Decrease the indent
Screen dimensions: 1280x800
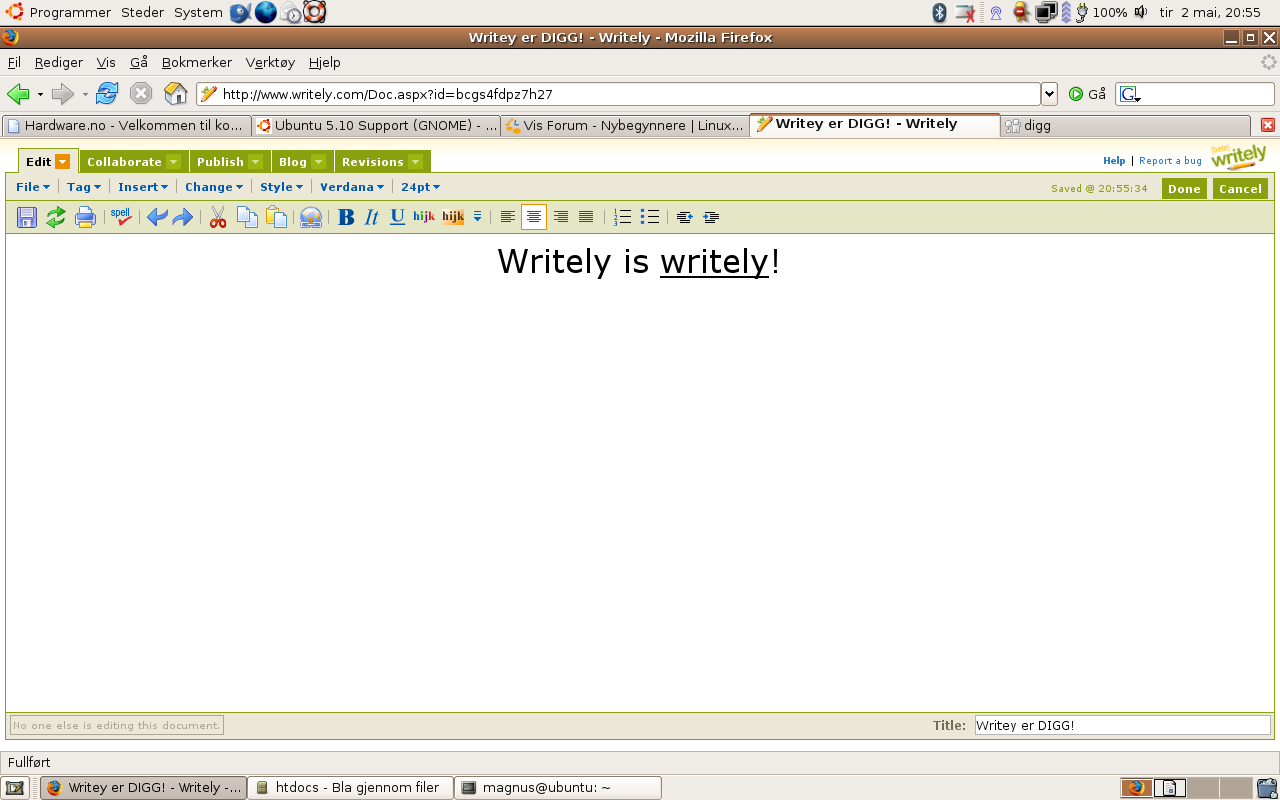coord(684,217)
